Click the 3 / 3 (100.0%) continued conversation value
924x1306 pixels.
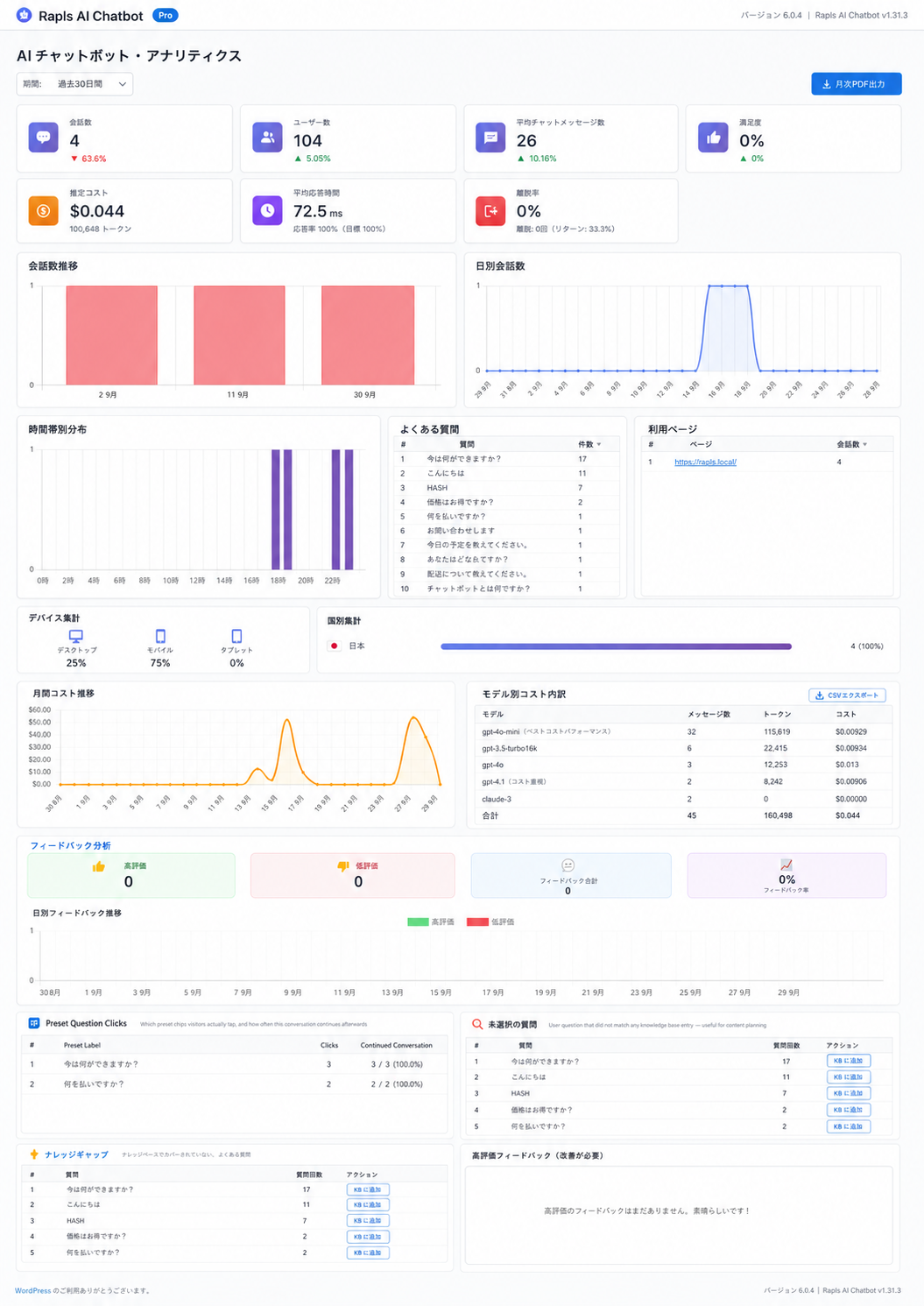[x=397, y=1064]
